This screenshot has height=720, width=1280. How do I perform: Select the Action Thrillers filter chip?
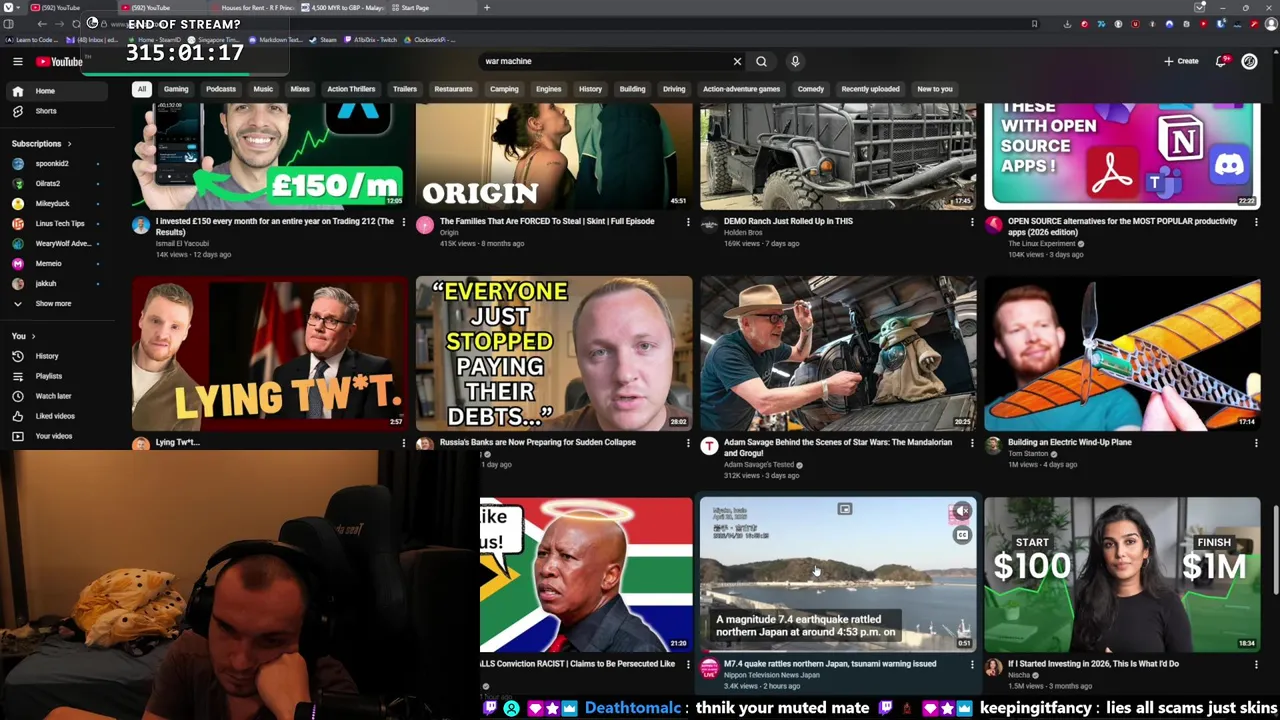point(351,89)
